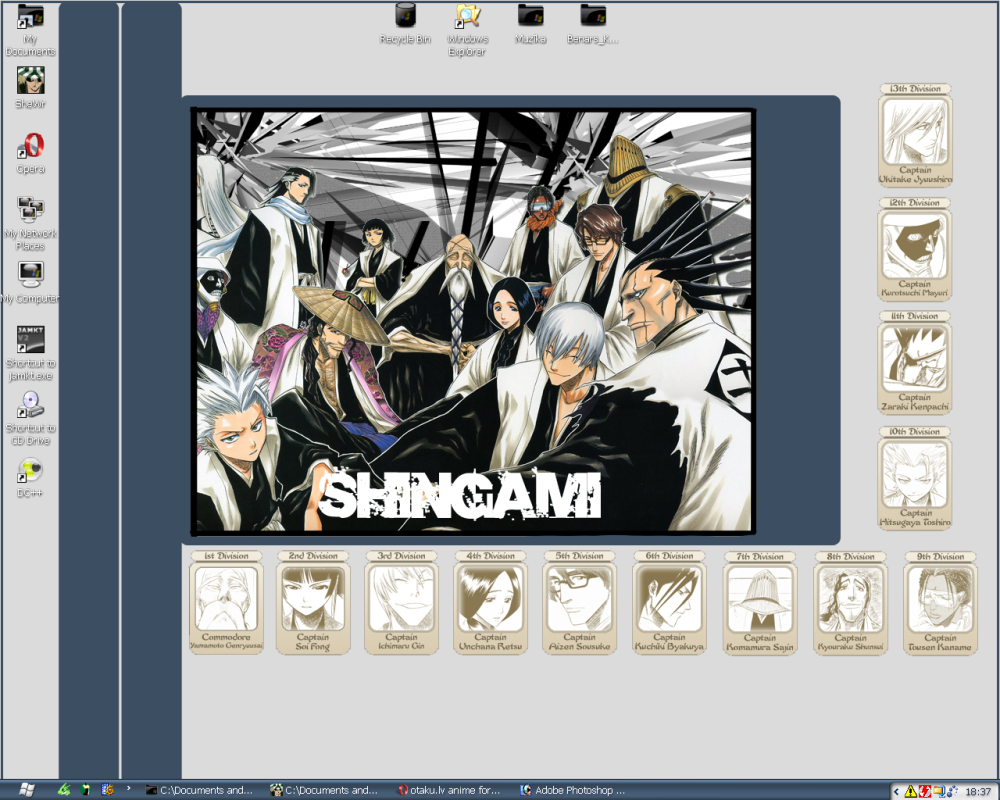The width and height of the screenshot is (1000, 800).
Task: Expand hidden system tray icons arrow
Action: coord(896,792)
